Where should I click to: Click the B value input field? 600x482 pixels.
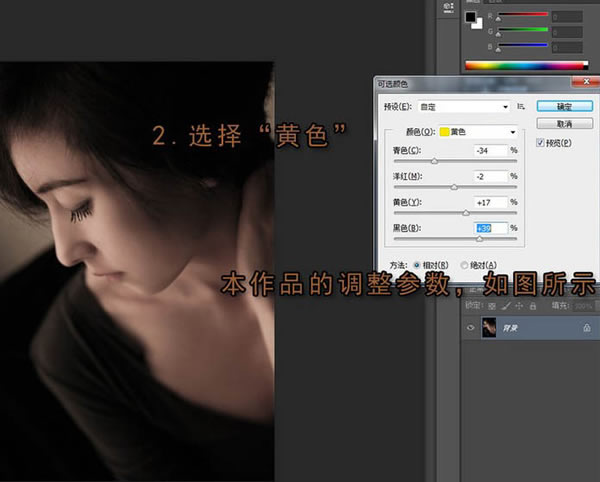(x=567, y=47)
